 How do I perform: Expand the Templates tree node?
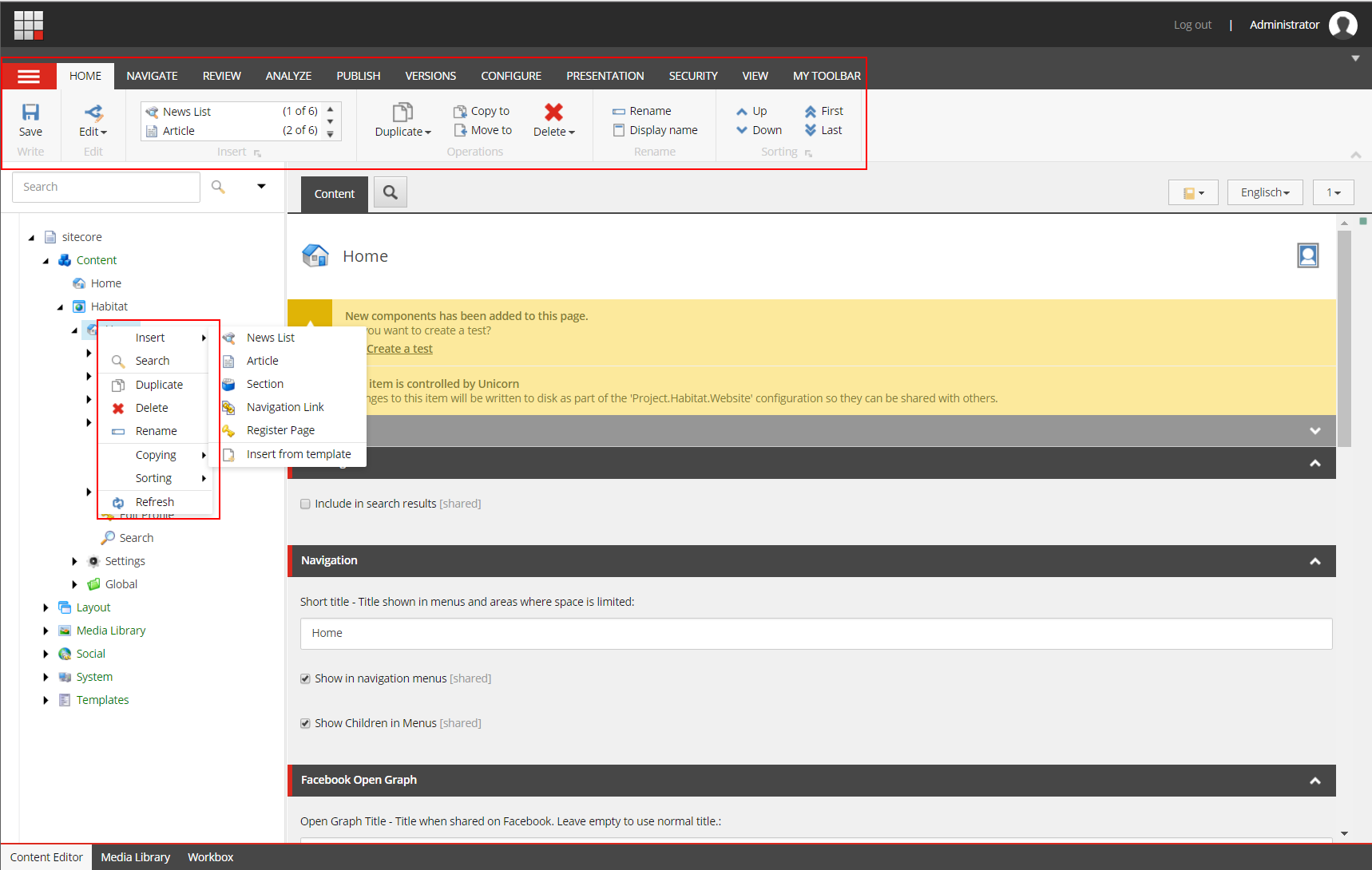click(x=46, y=700)
